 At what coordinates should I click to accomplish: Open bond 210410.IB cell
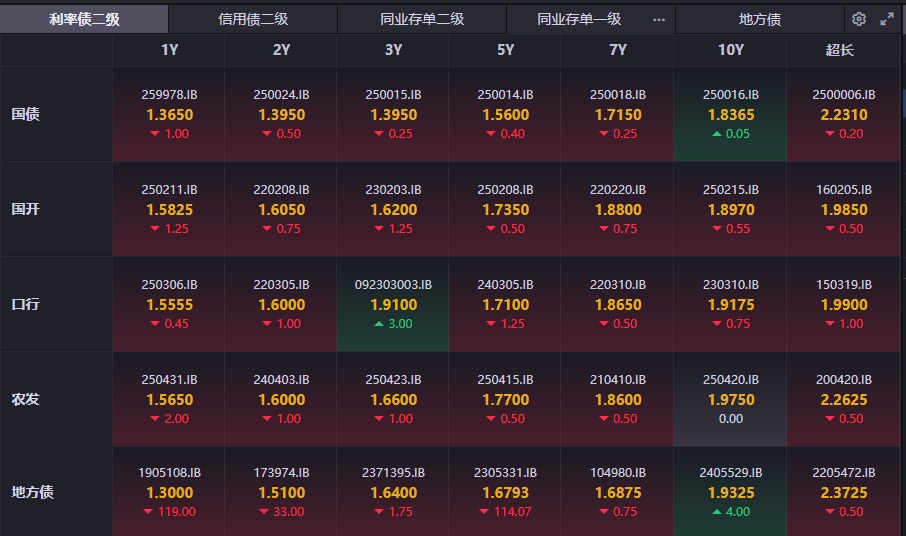click(618, 399)
